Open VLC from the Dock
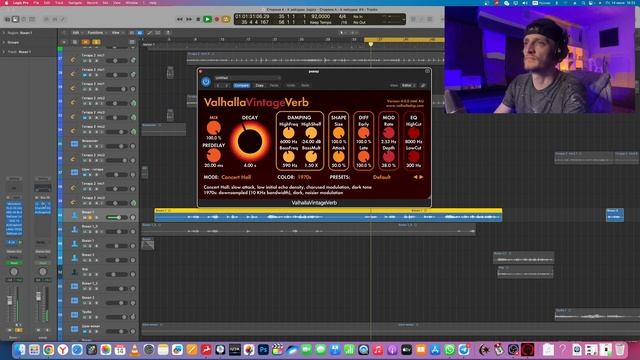This screenshot has width=640, height=360. pyautogui.click(x=134, y=349)
